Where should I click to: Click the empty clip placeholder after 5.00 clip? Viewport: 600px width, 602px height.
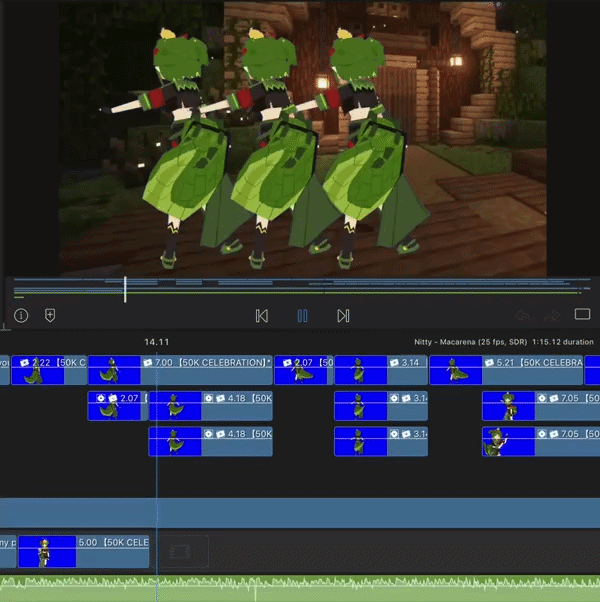pyautogui.click(x=184, y=551)
